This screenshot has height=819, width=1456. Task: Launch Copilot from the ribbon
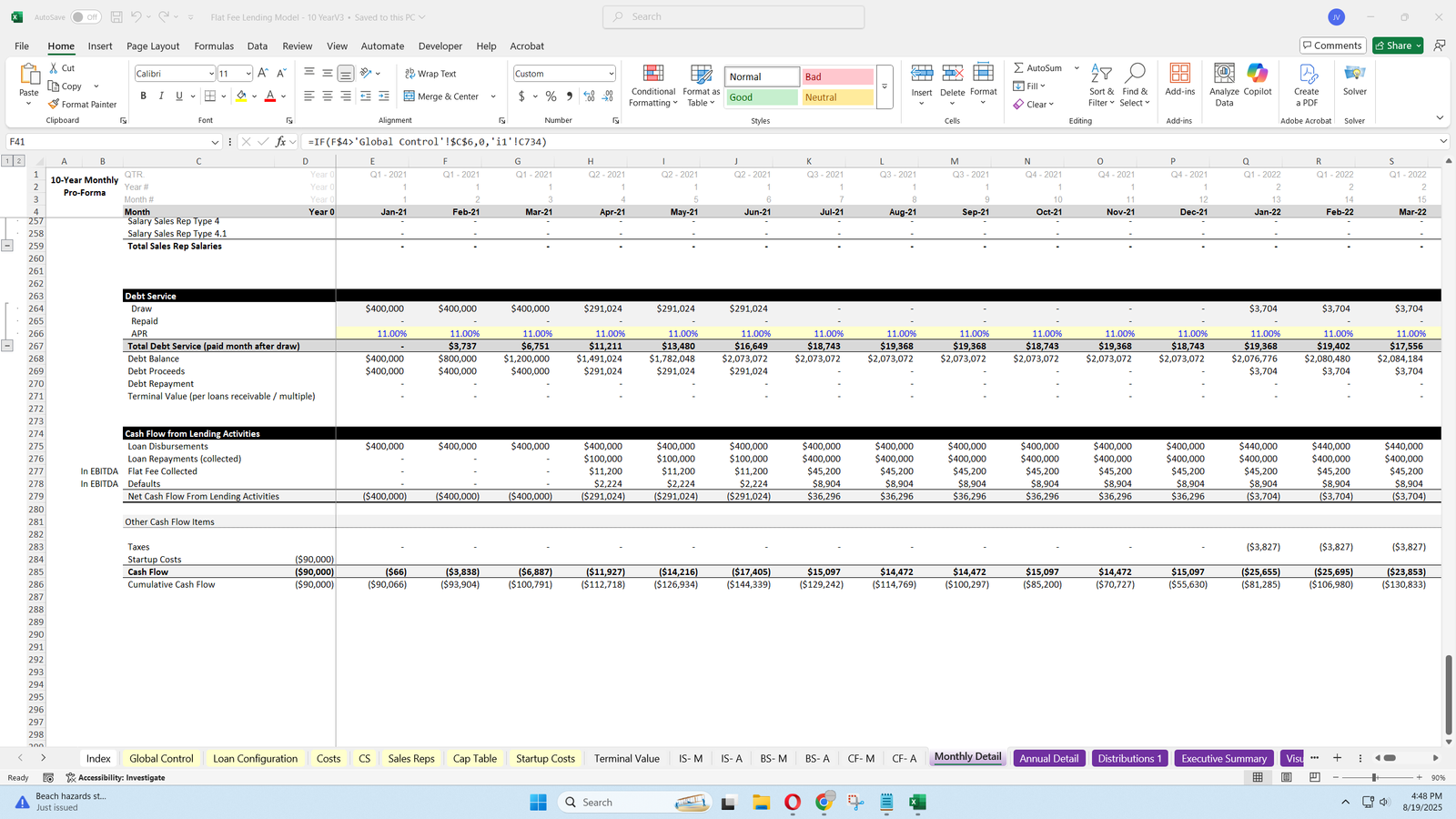coord(1258,75)
